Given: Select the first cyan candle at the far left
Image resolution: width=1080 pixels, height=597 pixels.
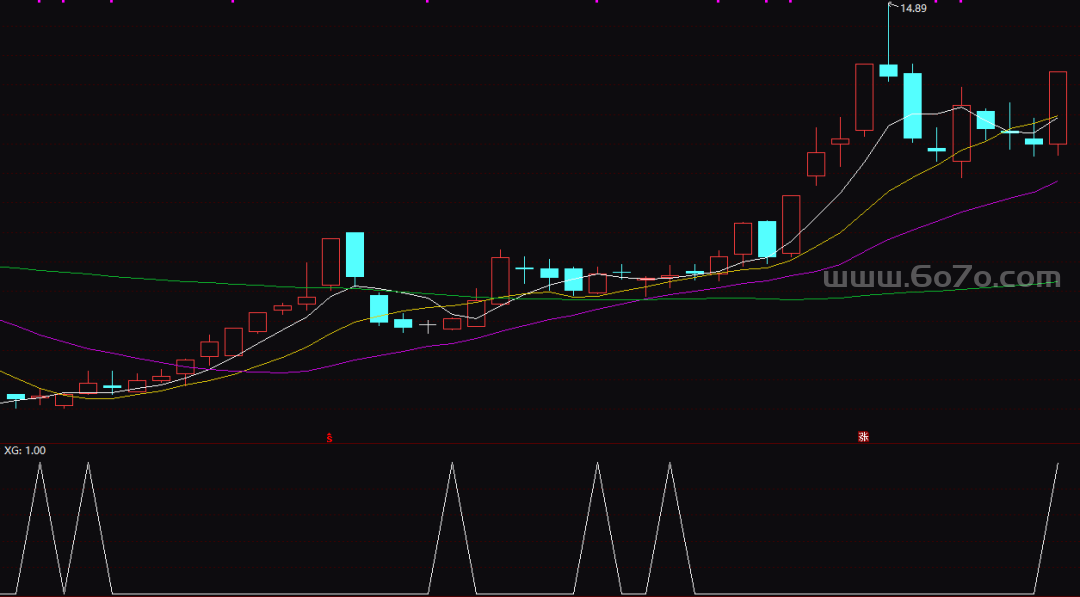Looking at the screenshot, I should coord(16,397).
